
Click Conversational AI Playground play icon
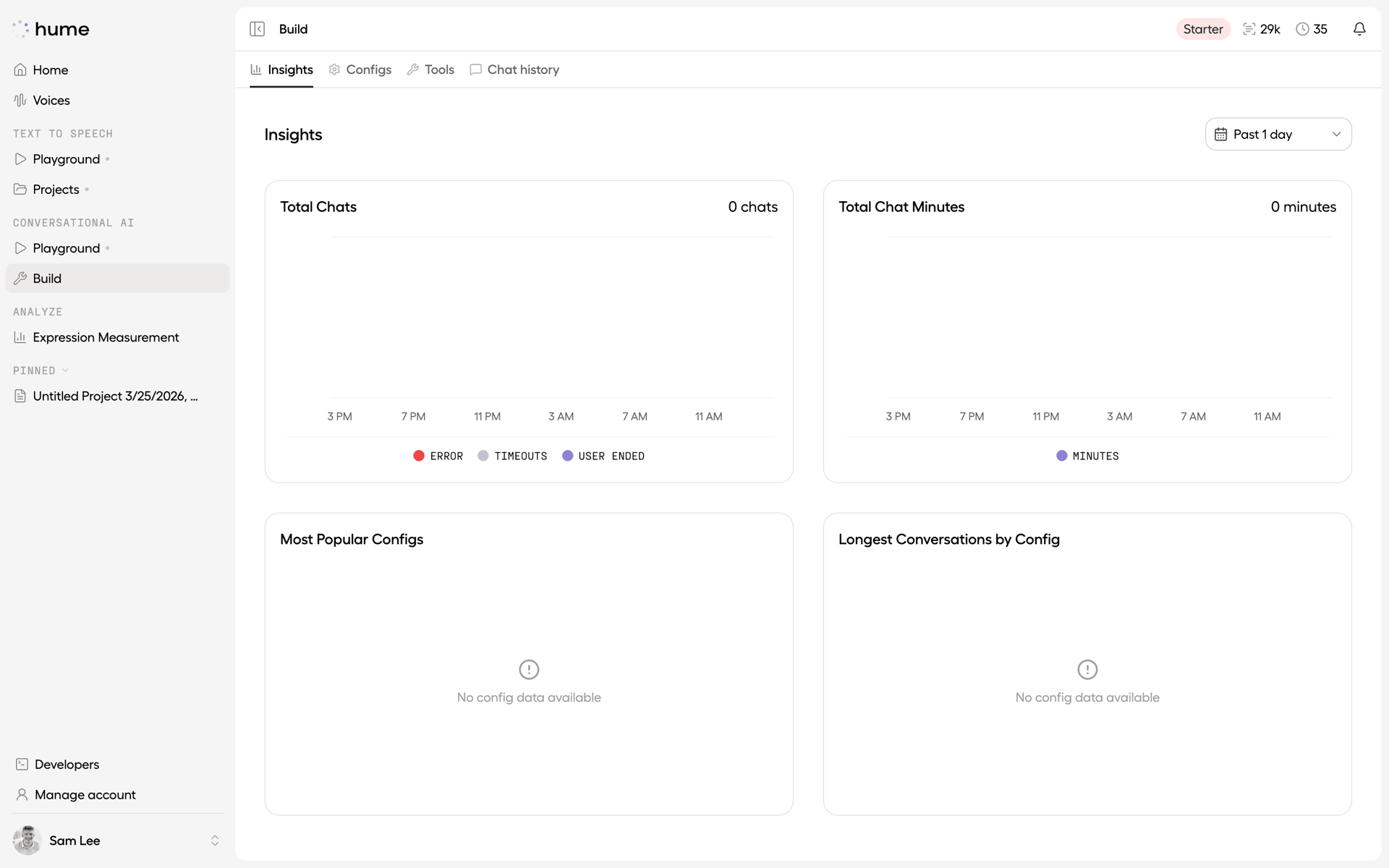20,248
